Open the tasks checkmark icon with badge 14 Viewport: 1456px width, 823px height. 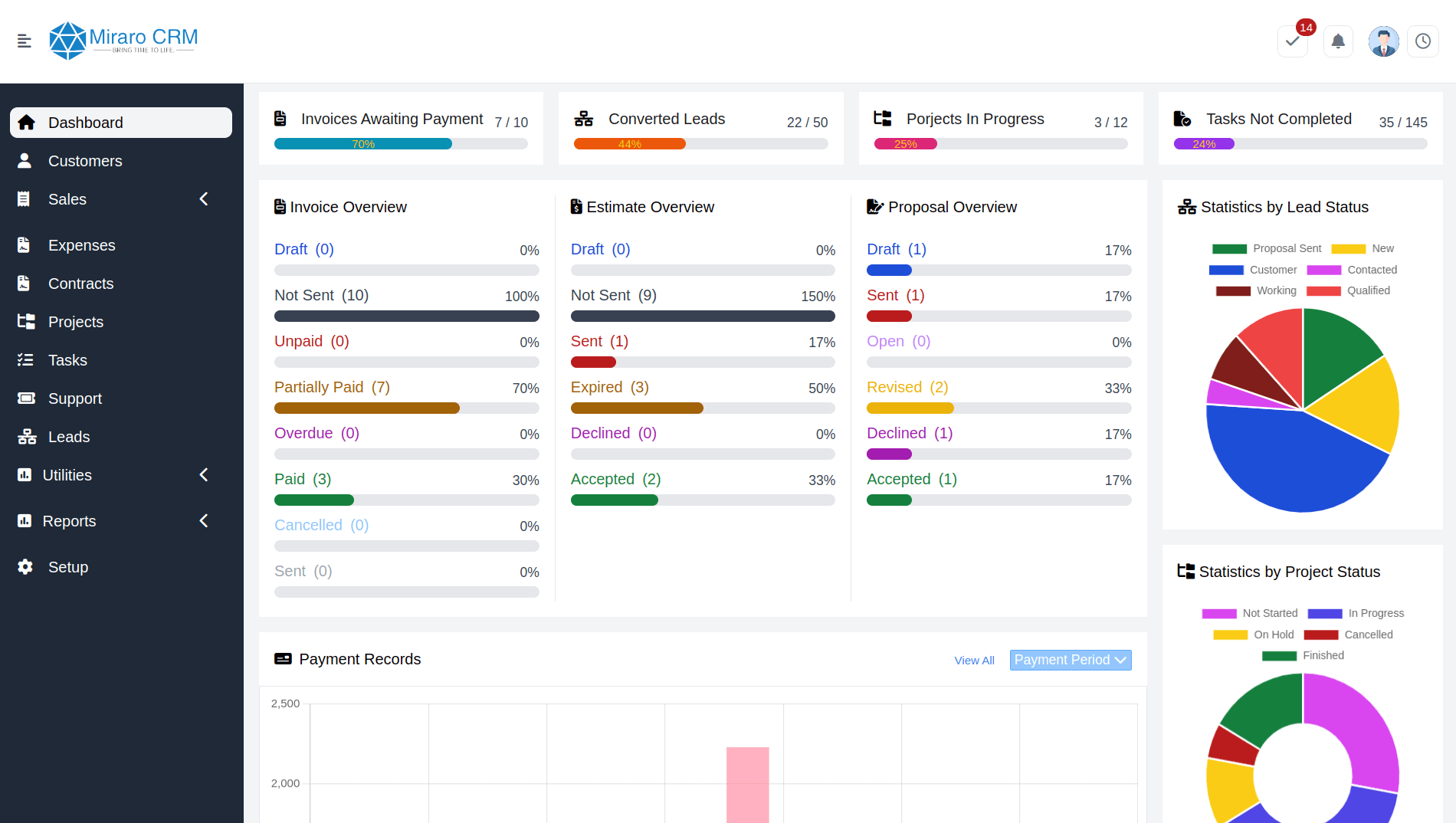point(1293,41)
